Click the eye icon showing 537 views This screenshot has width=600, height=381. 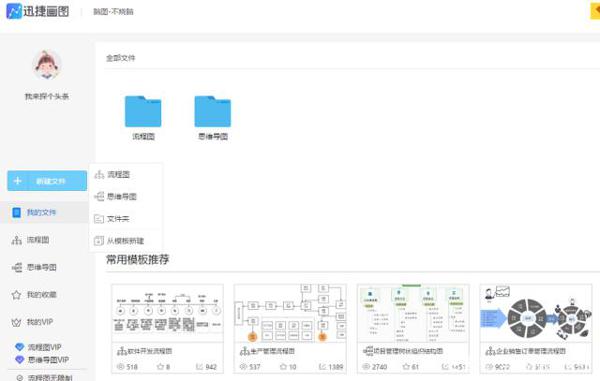pos(243,366)
